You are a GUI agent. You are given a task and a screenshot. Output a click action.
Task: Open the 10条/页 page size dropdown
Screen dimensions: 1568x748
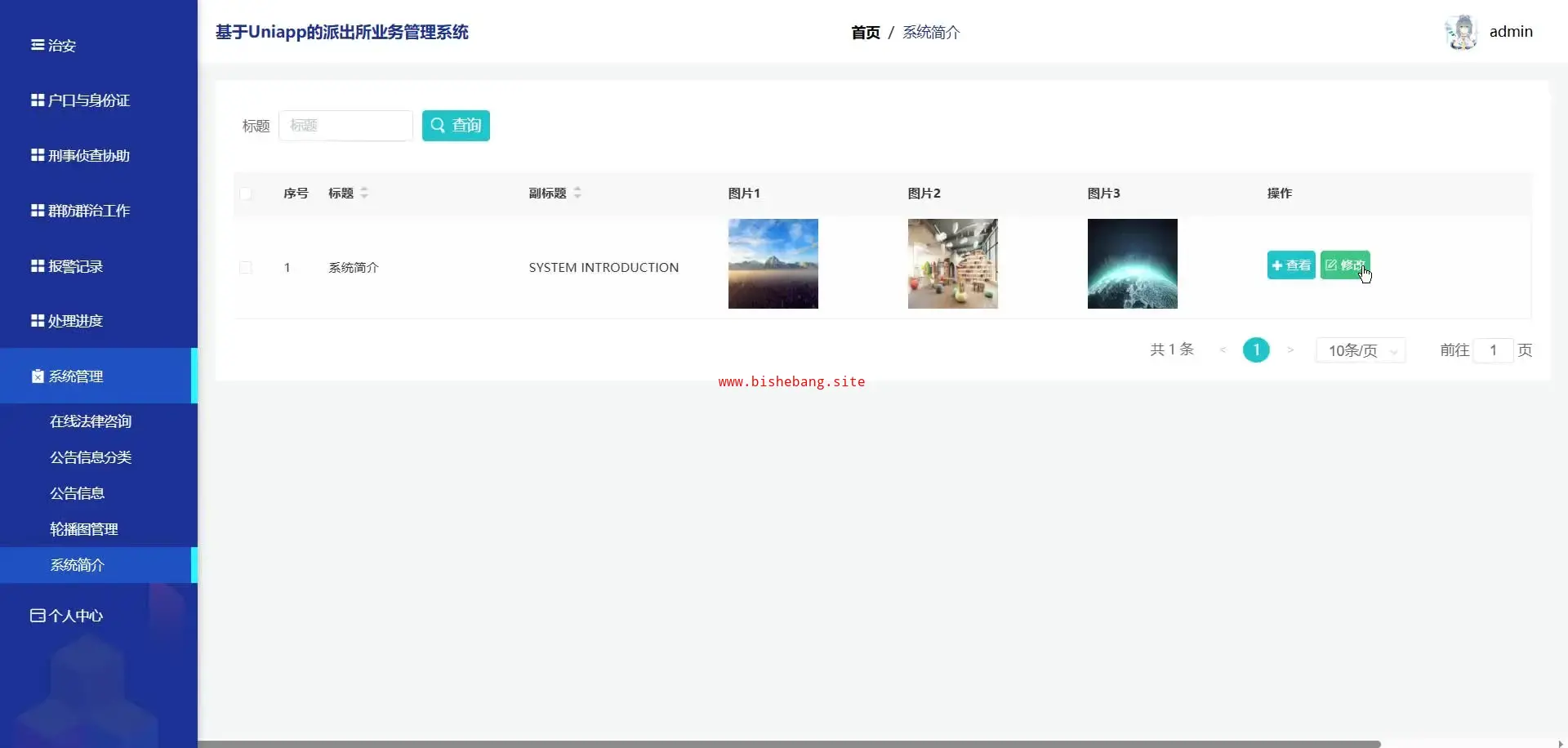1361,350
